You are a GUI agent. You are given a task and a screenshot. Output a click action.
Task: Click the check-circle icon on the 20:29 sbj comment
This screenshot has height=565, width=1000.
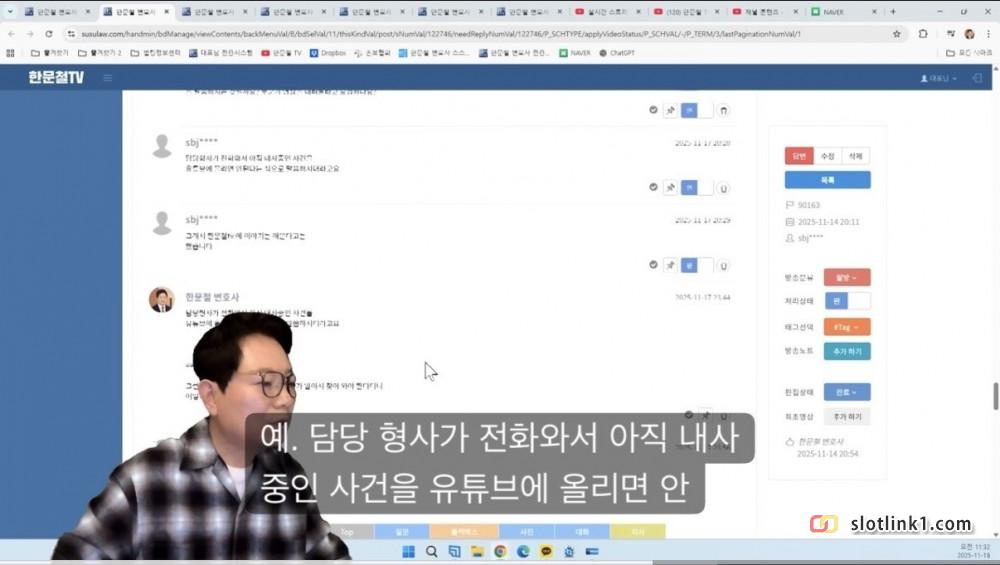click(x=653, y=265)
